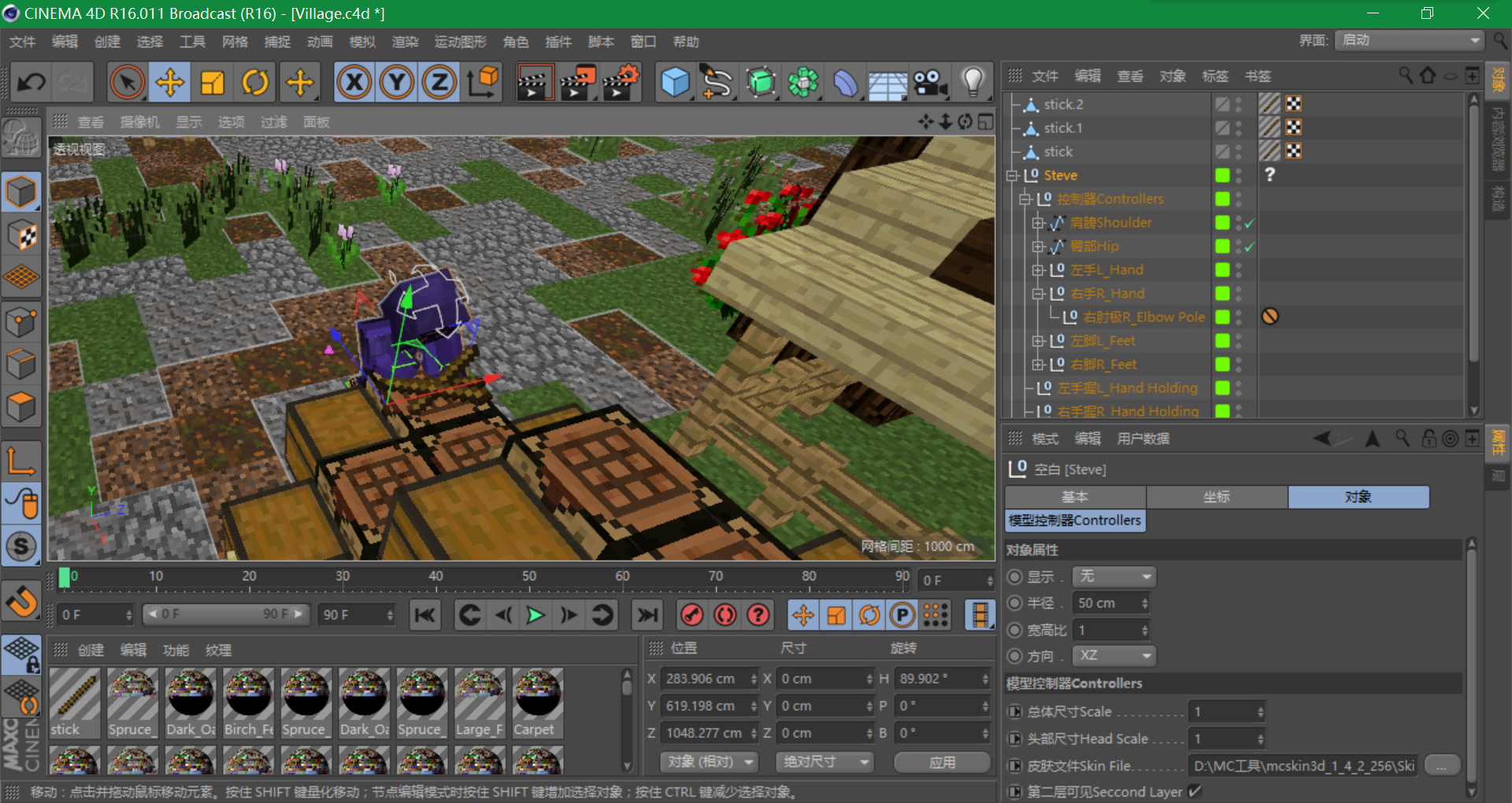Add a light object
The width and height of the screenshot is (1512, 803).
(973, 82)
